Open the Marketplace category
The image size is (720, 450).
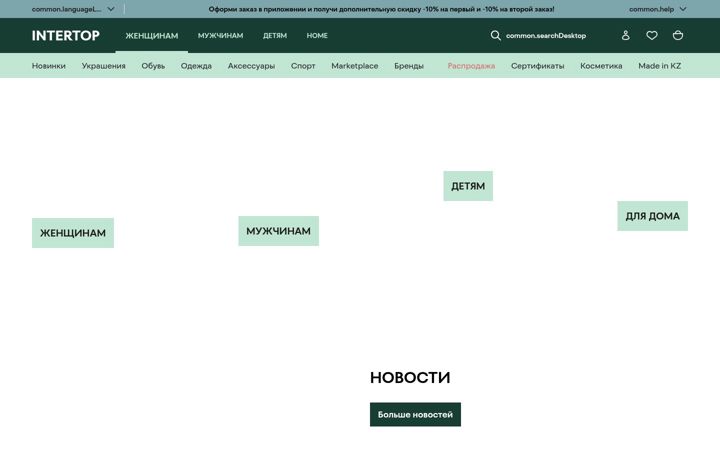[x=354, y=66]
